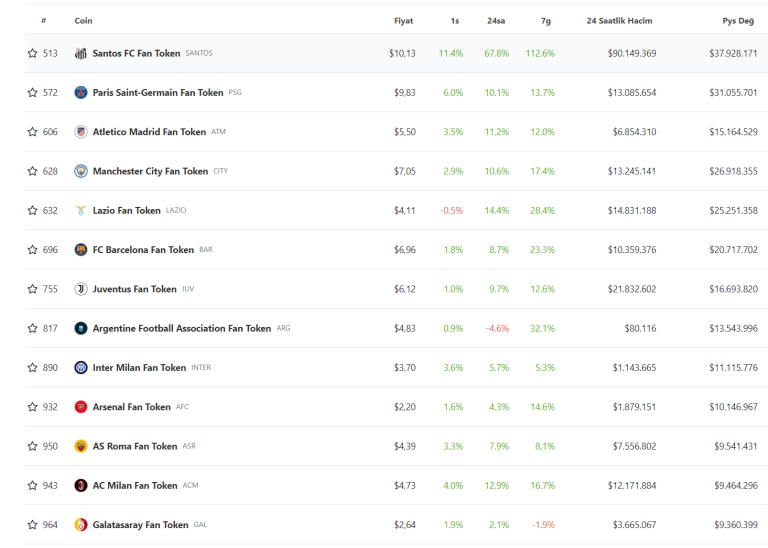768x548 pixels.
Task: Click the Atletico Madrid crest icon
Action: 81,132
